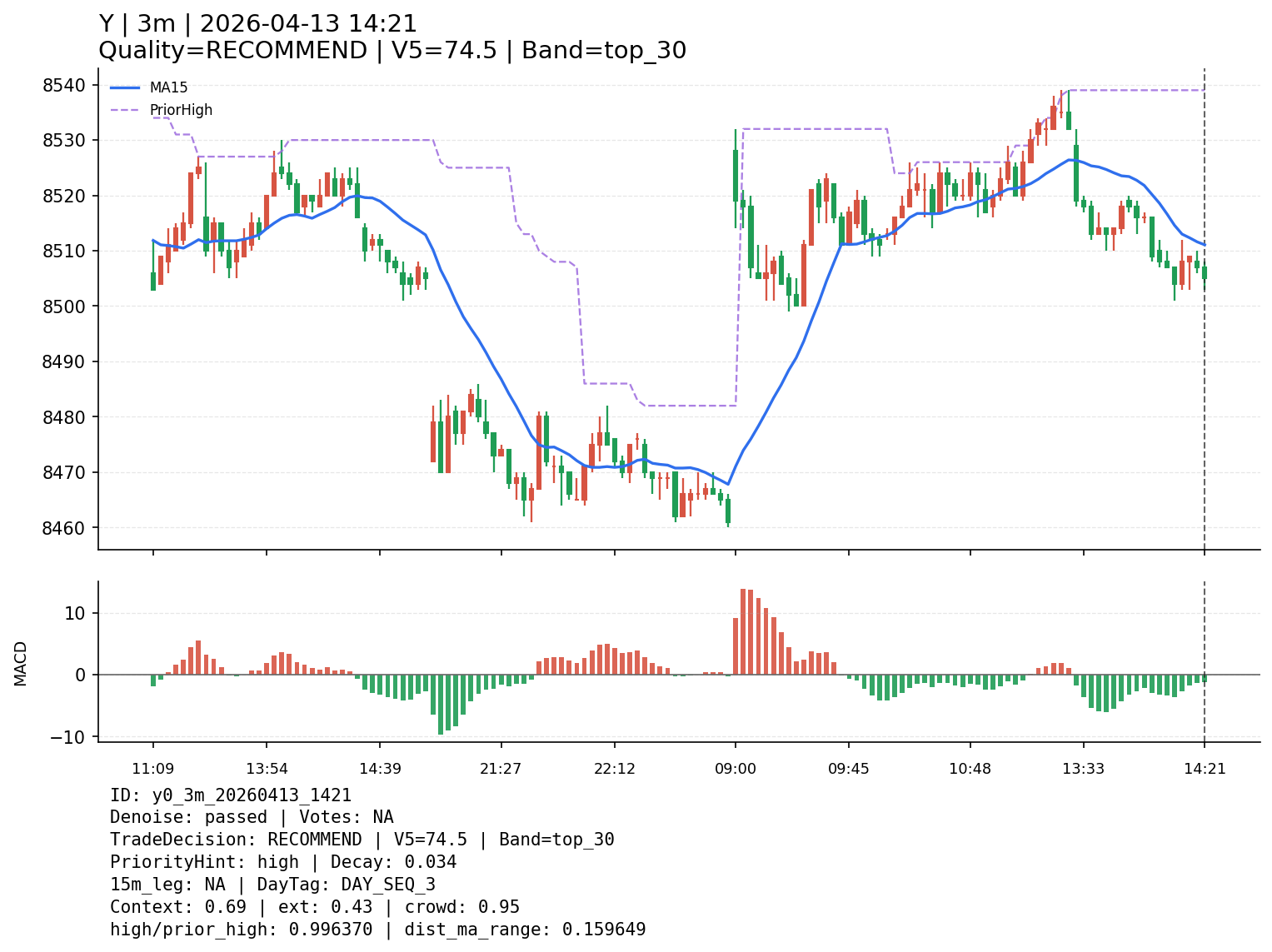Screen dimensions: 1272x952
Task: Click the TradeDecision: RECOMMEND text line
Action: click(362, 840)
